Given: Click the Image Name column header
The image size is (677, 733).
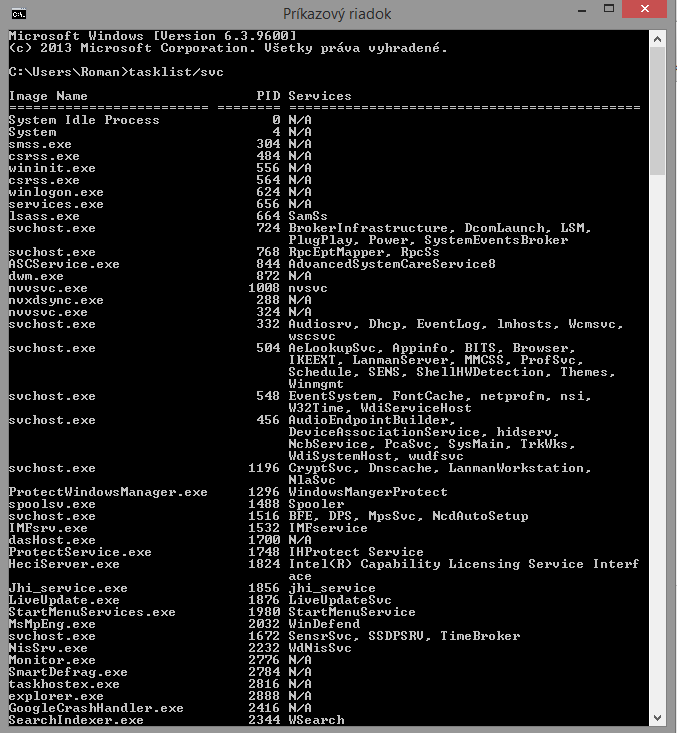Looking at the screenshot, I should click(48, 96).
